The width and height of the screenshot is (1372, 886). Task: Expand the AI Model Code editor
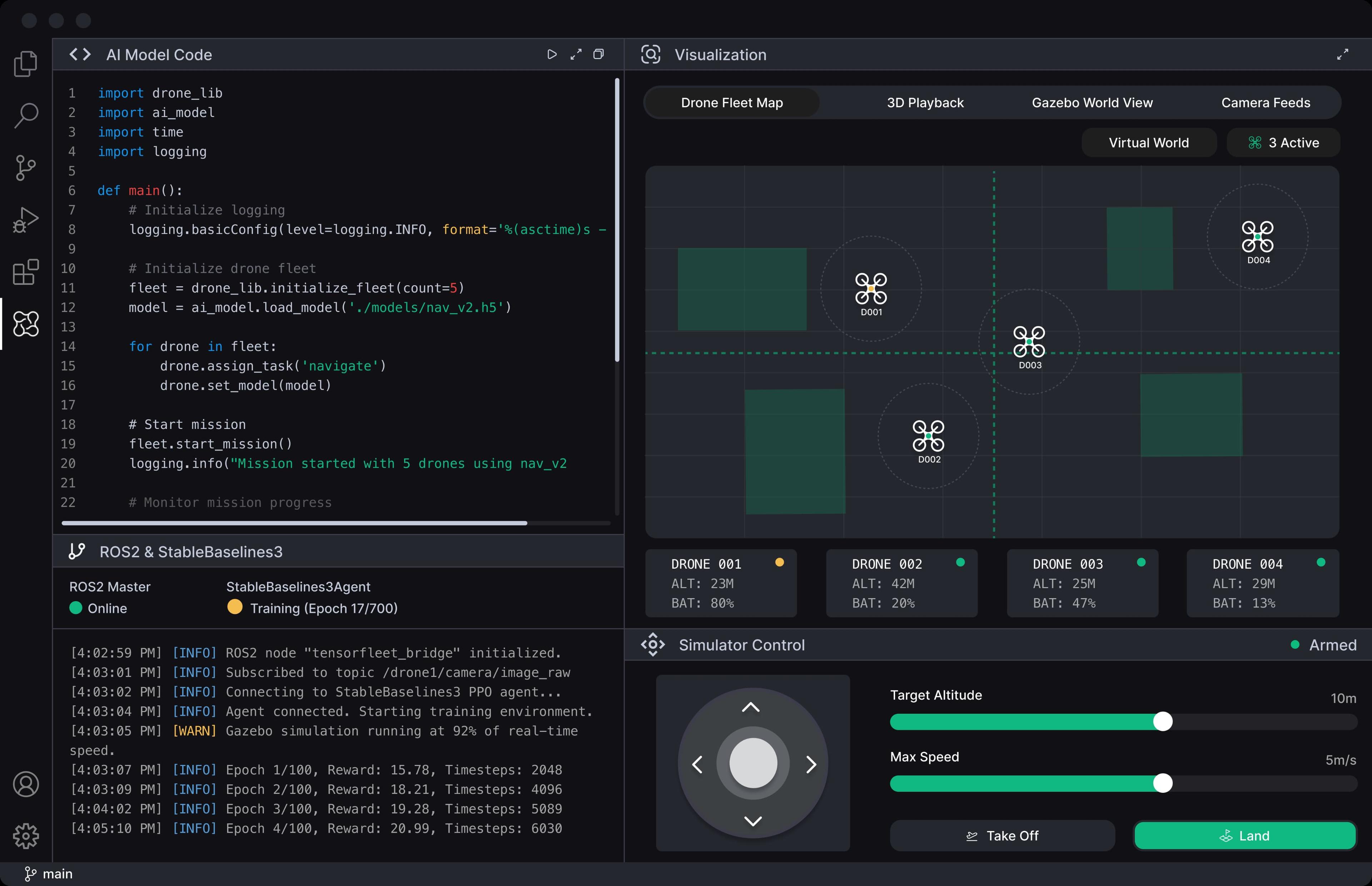(576, 54)
